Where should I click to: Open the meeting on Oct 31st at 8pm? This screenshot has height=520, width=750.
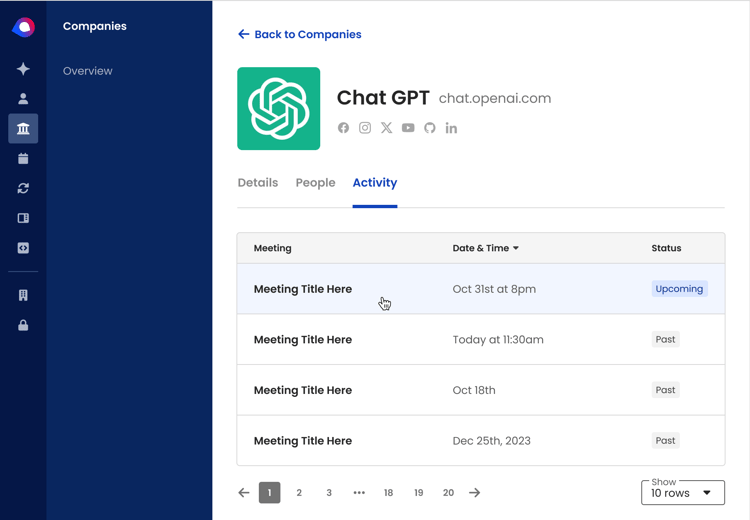481,289
